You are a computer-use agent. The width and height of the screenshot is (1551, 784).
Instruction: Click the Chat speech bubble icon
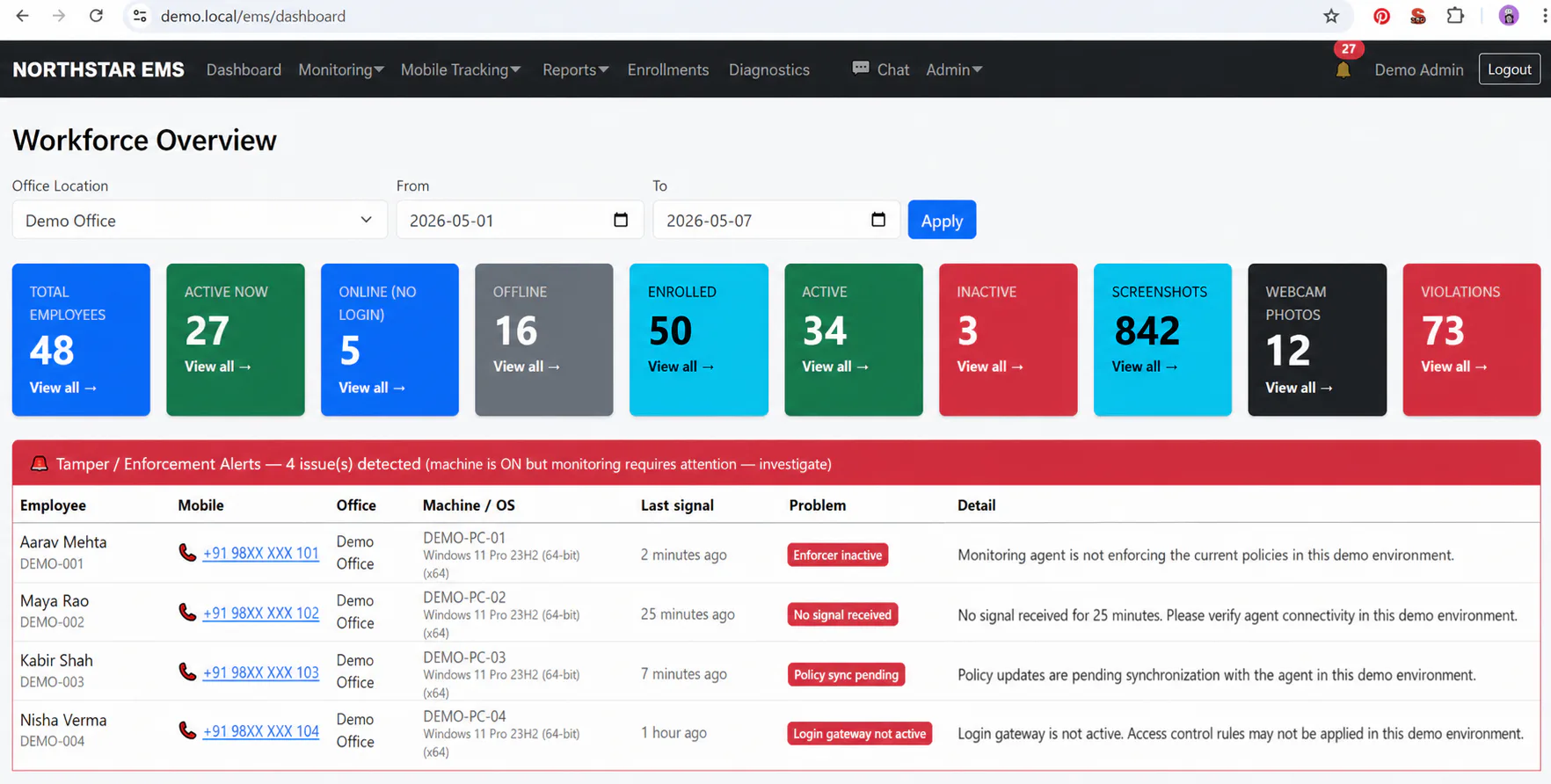861,69
